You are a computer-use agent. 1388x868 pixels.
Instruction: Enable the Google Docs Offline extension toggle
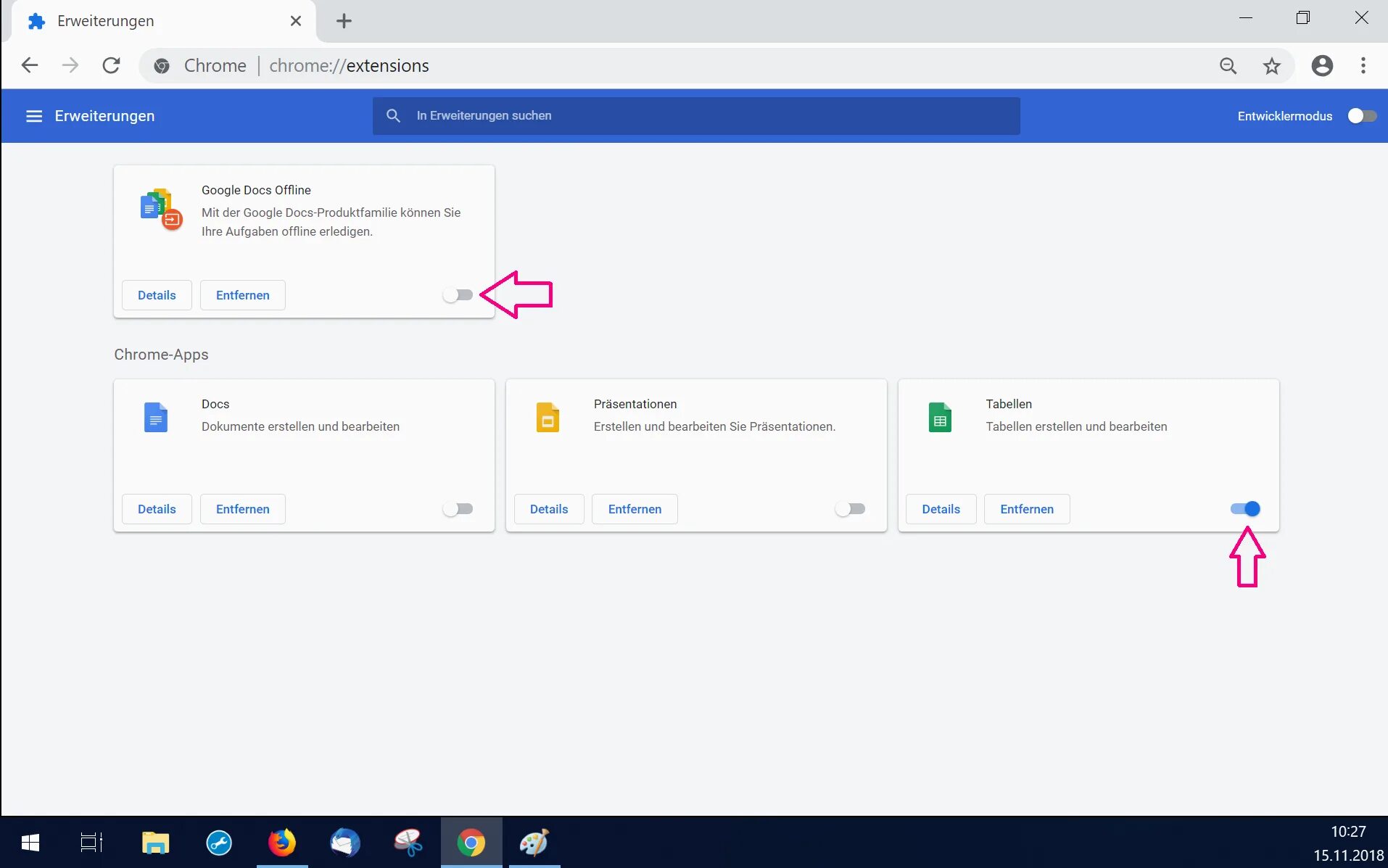click(458, 295)
